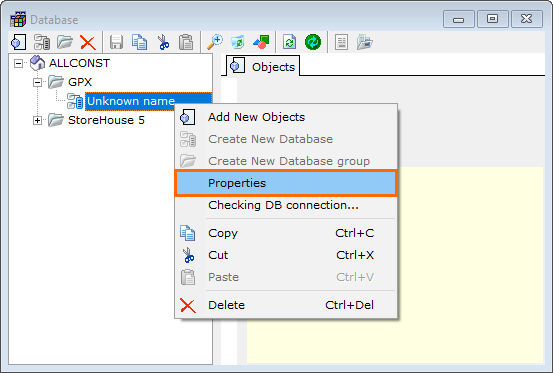The image size is (553, 373).
Task: Switch to the Objects tab
Action: click(263, 66)
